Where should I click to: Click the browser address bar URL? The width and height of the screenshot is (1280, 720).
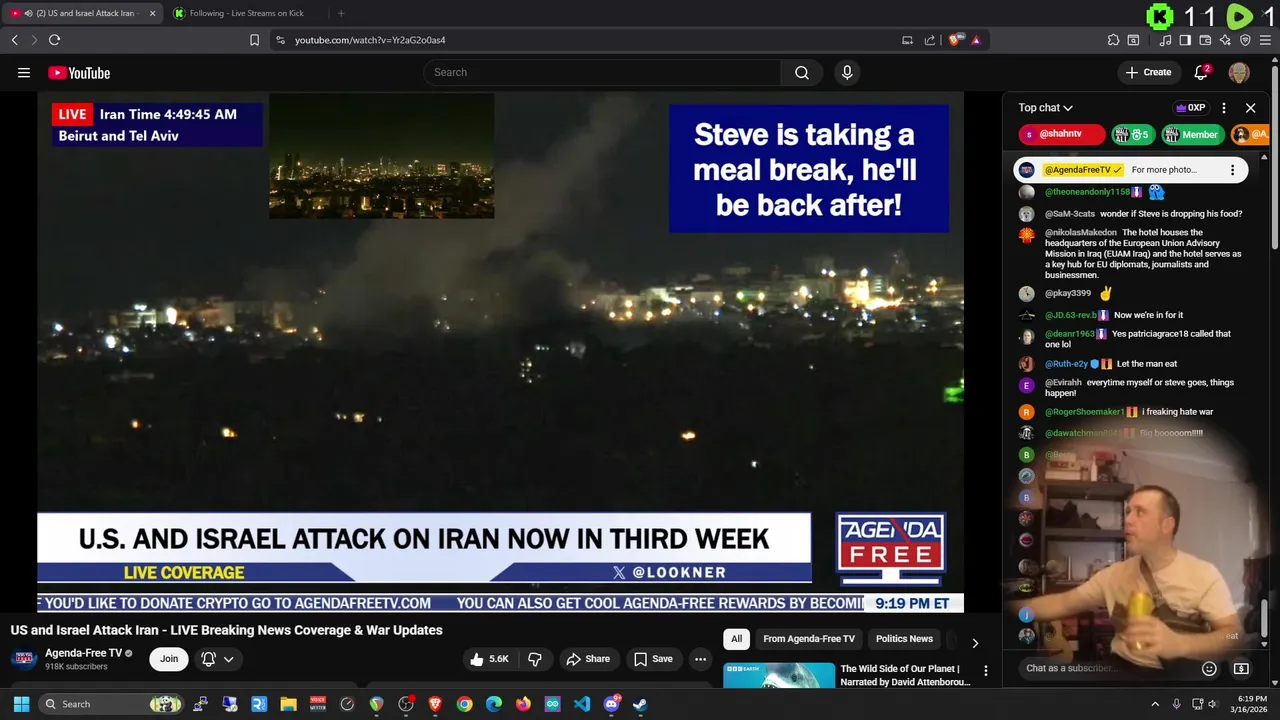click(369, 40)
